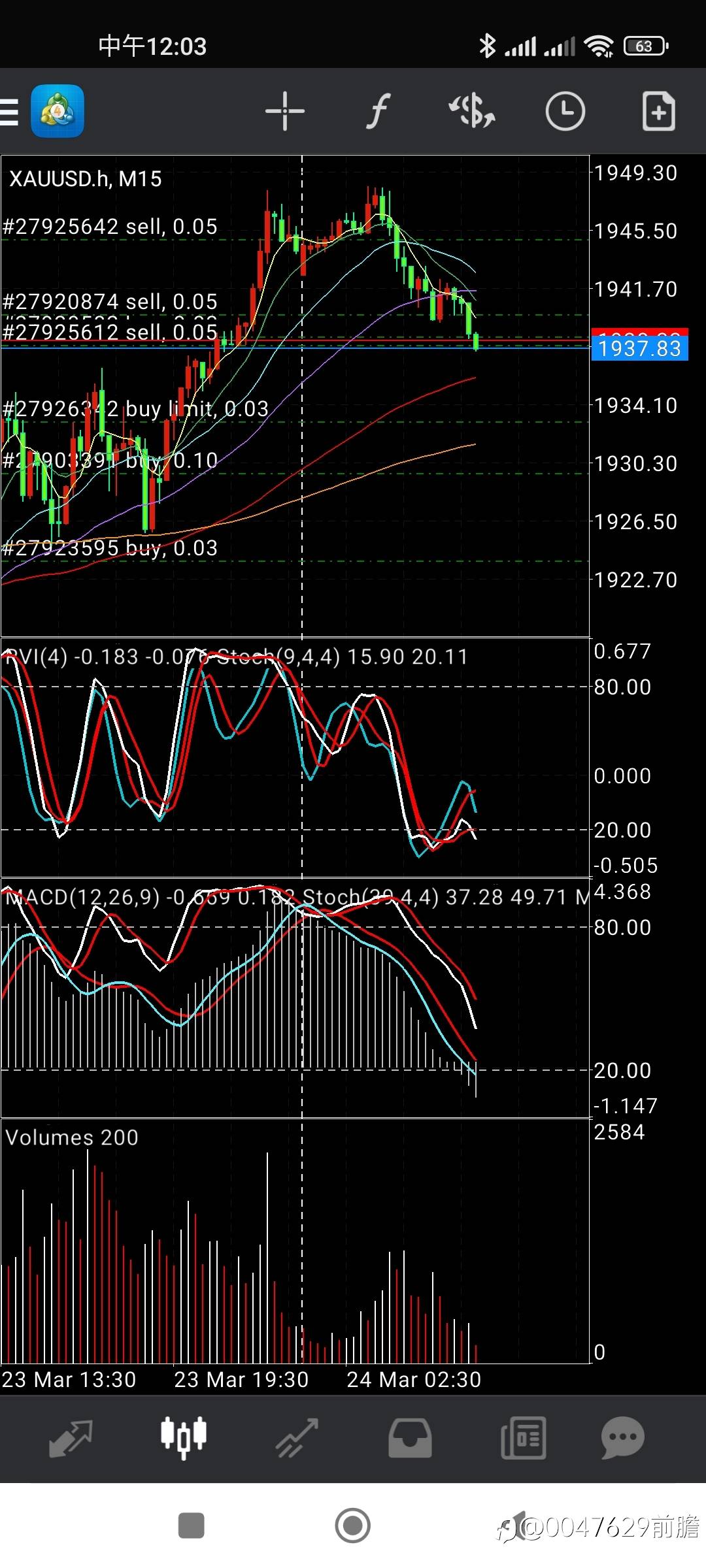Switch to the Quotes tab

coord(71,1439)
